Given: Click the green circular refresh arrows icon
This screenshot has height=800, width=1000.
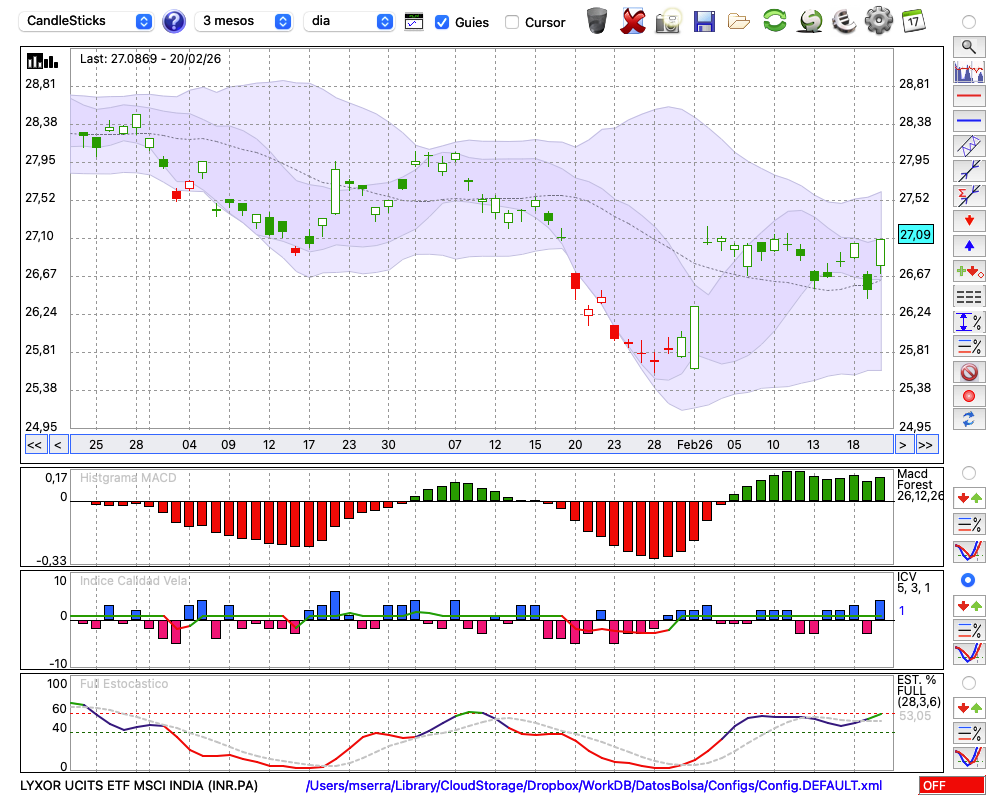Looking at the screenshot, I should point(774,21).
